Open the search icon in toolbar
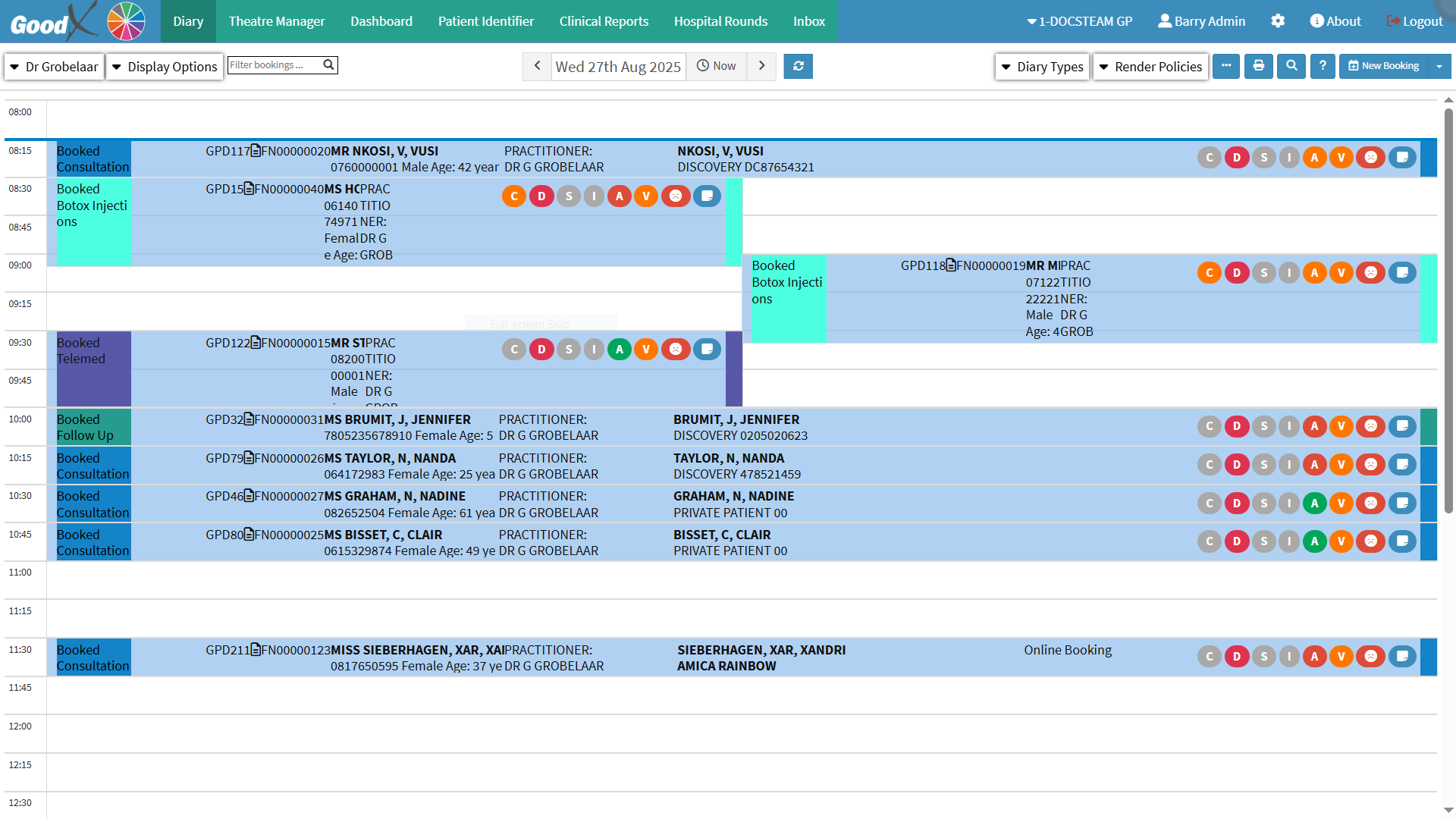This screenshot has height=819, width=1456. pos(1291,66)
